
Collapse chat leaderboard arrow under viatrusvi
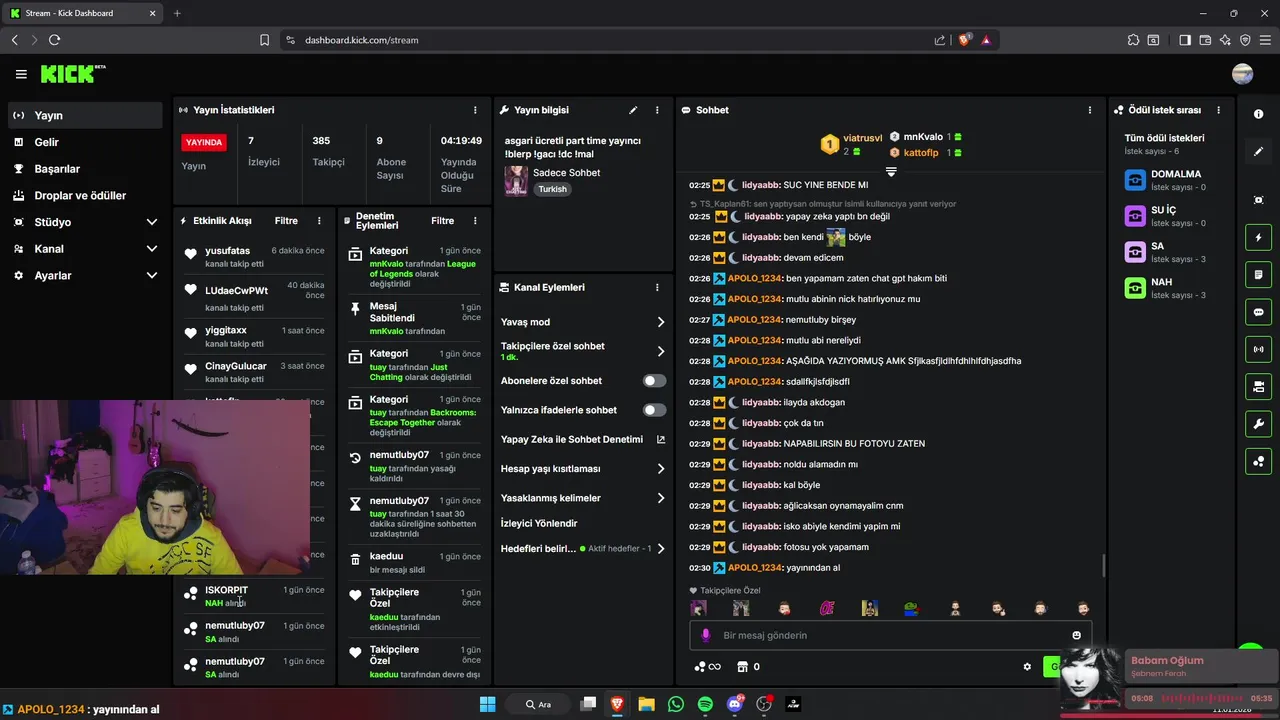coord(891,172)
